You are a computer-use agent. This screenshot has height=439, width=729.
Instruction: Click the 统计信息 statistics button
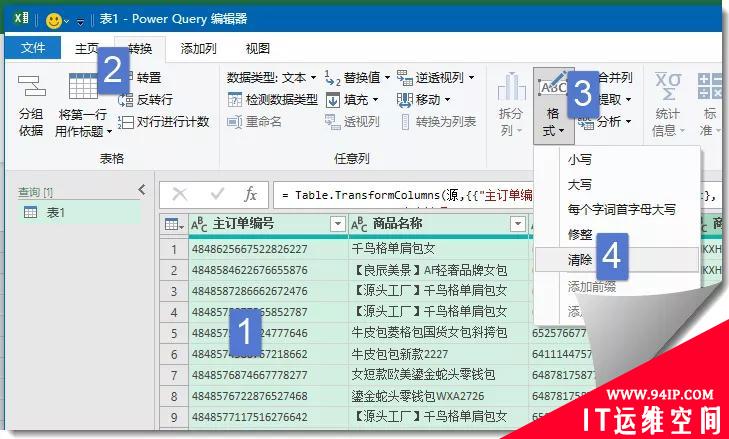[x=668, y=105]
